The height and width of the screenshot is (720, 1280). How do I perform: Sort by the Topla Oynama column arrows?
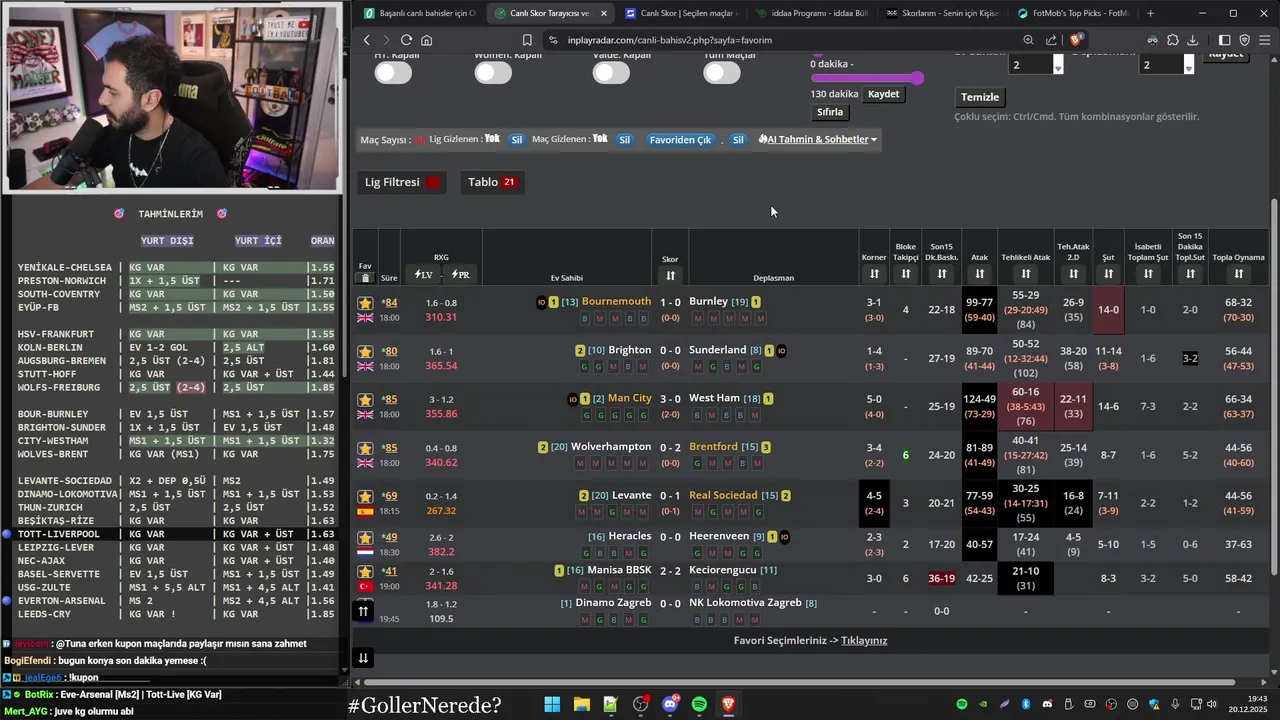pyautogui.click(x=1238, y=274)
